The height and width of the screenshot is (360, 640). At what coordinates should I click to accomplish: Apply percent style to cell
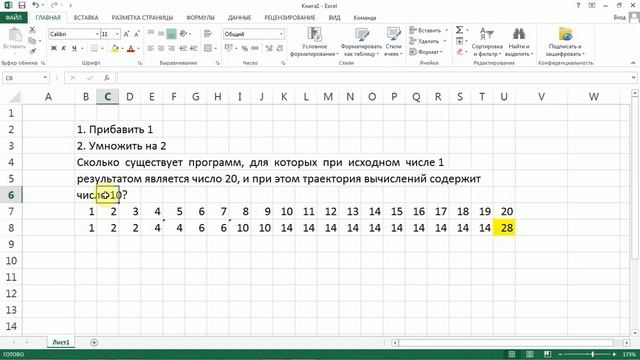[x=244, y=49]
